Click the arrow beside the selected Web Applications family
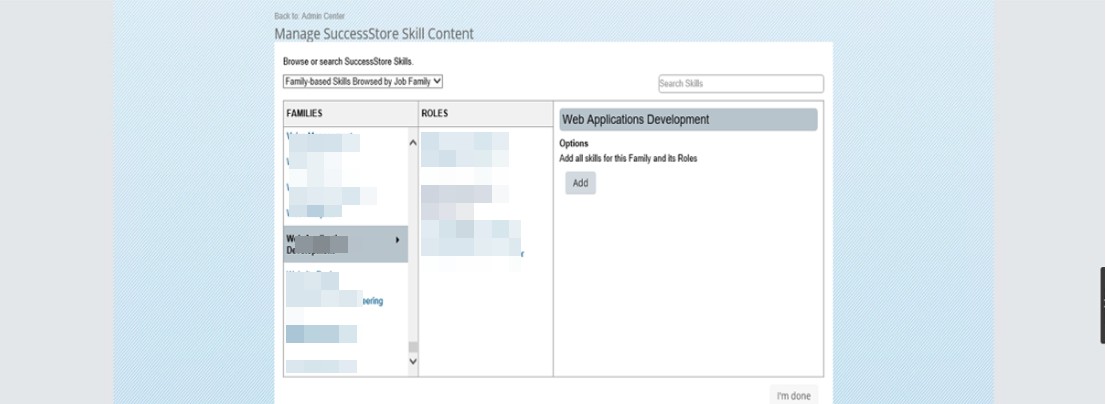This screenshot has height=404, width=1107. click(397, 240)
